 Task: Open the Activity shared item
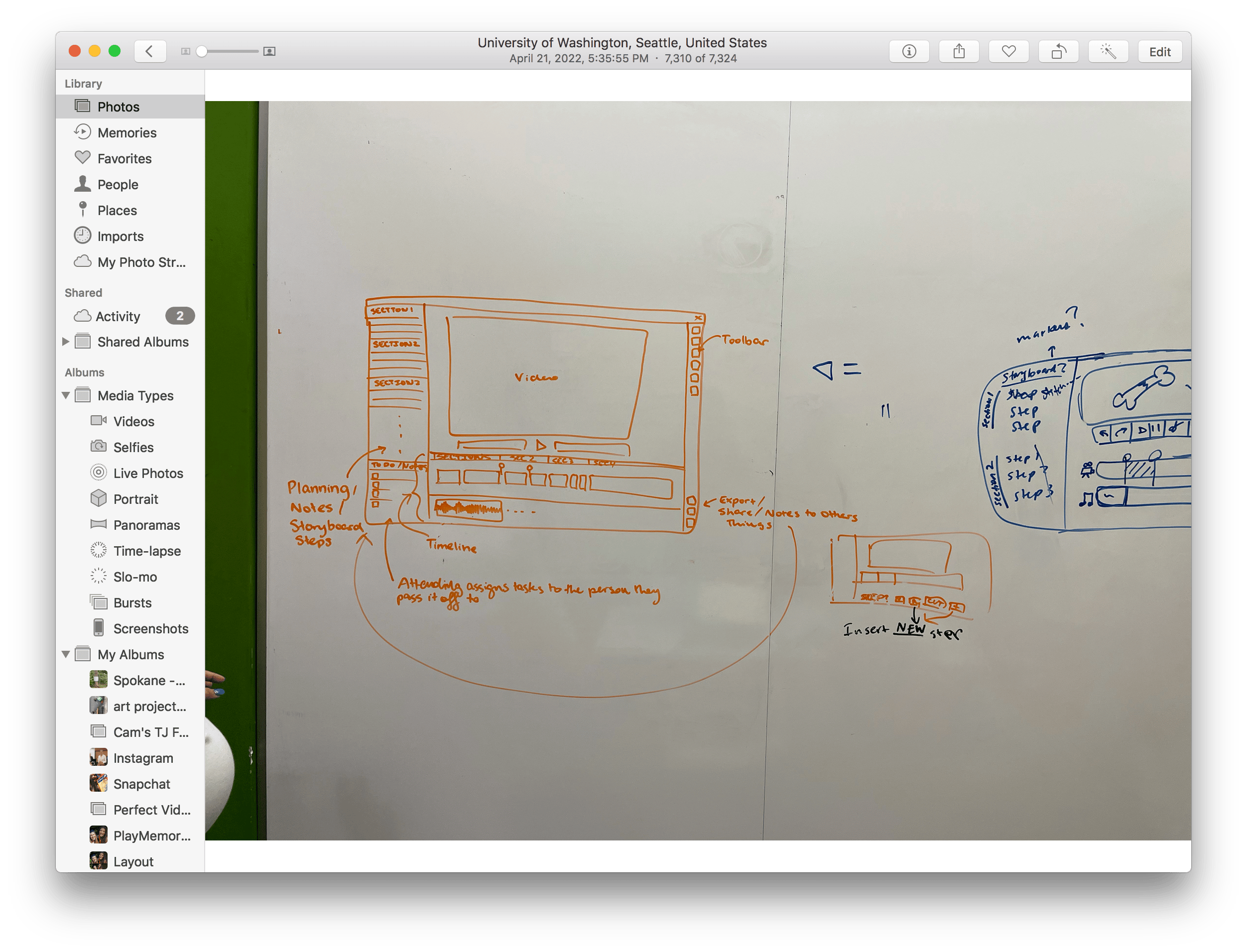click(x=118, y=316)
